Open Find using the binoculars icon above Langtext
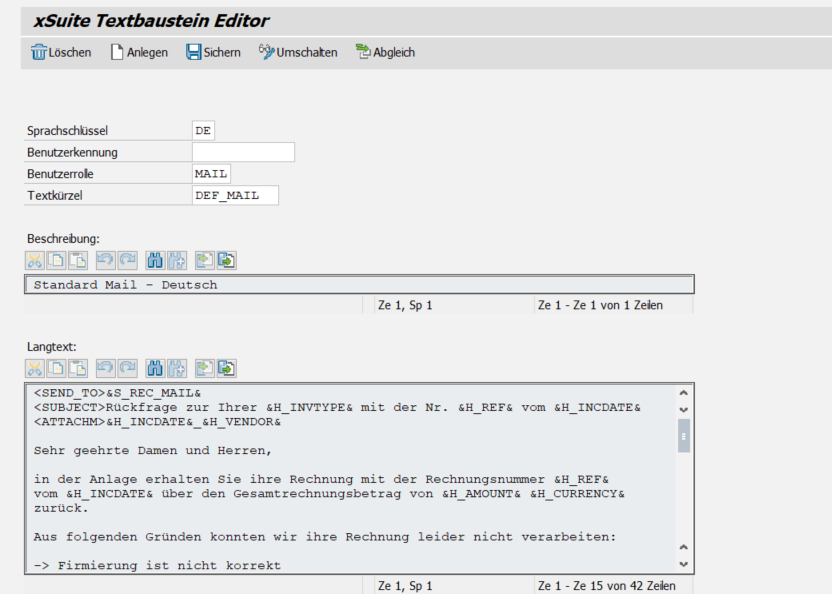This screenshot has height=594, width=832. [x=153, y=368]
